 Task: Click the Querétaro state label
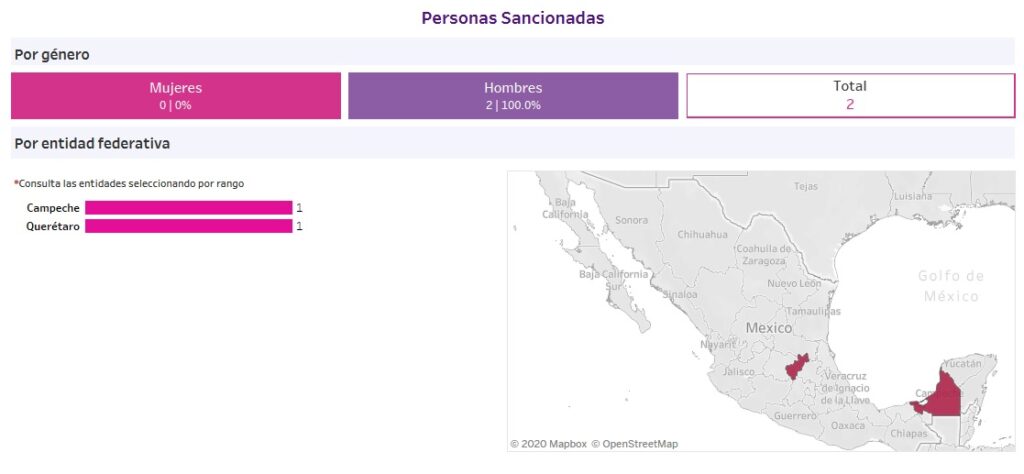click(x=53, y=226)
